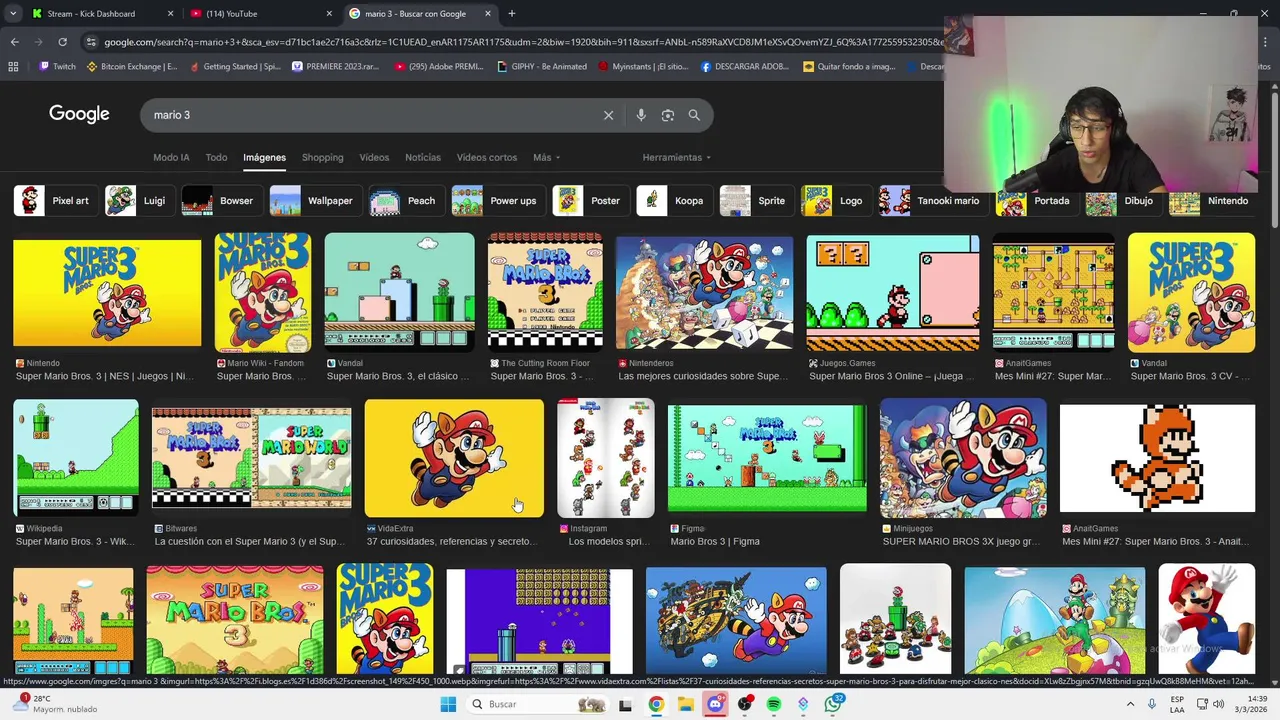Close the mario 3 - Buscar con Google tab

pyautogui.click(x=488, y=14)
